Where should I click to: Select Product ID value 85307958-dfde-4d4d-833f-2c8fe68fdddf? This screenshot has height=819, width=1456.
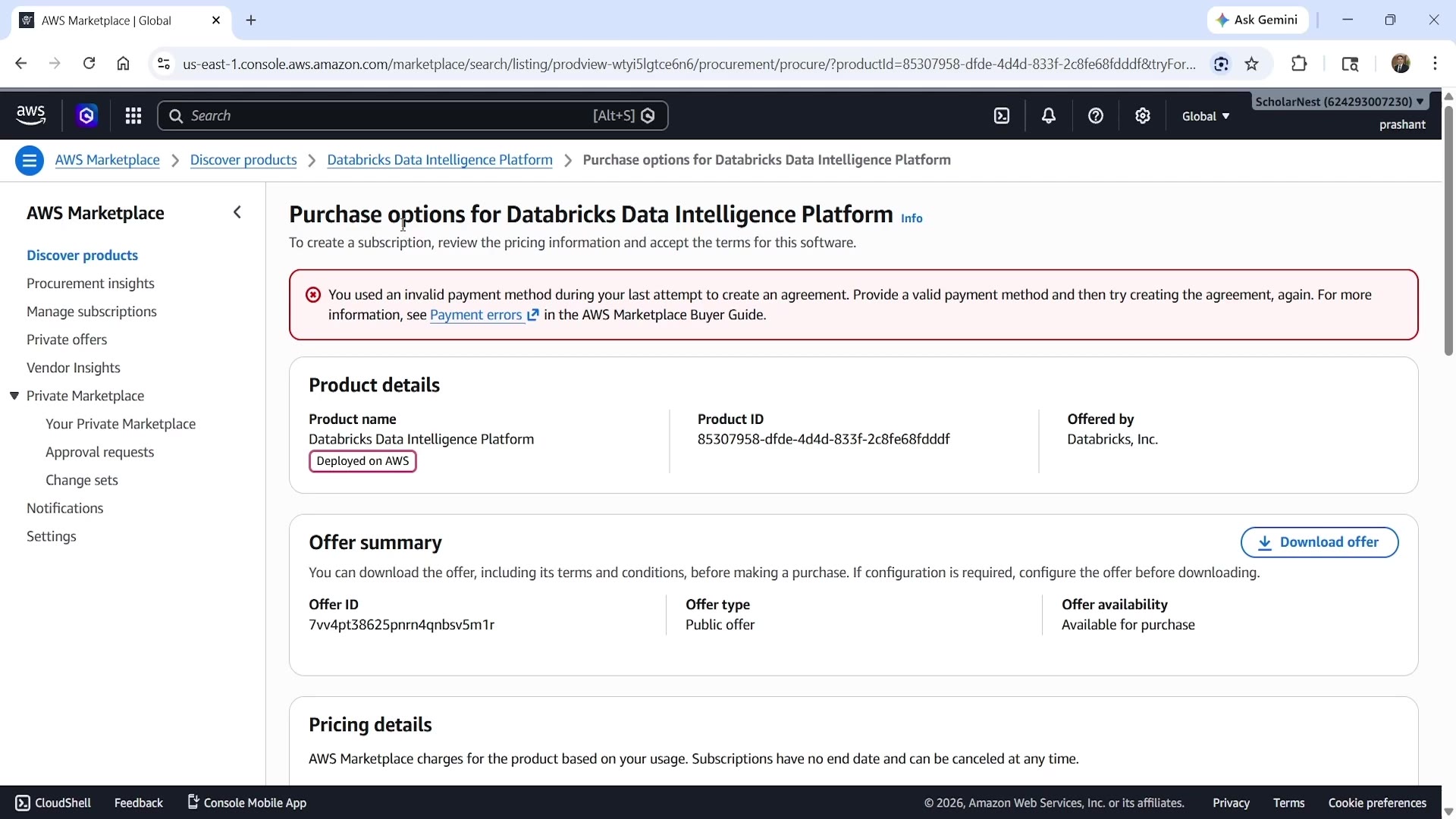coord(824,439)
